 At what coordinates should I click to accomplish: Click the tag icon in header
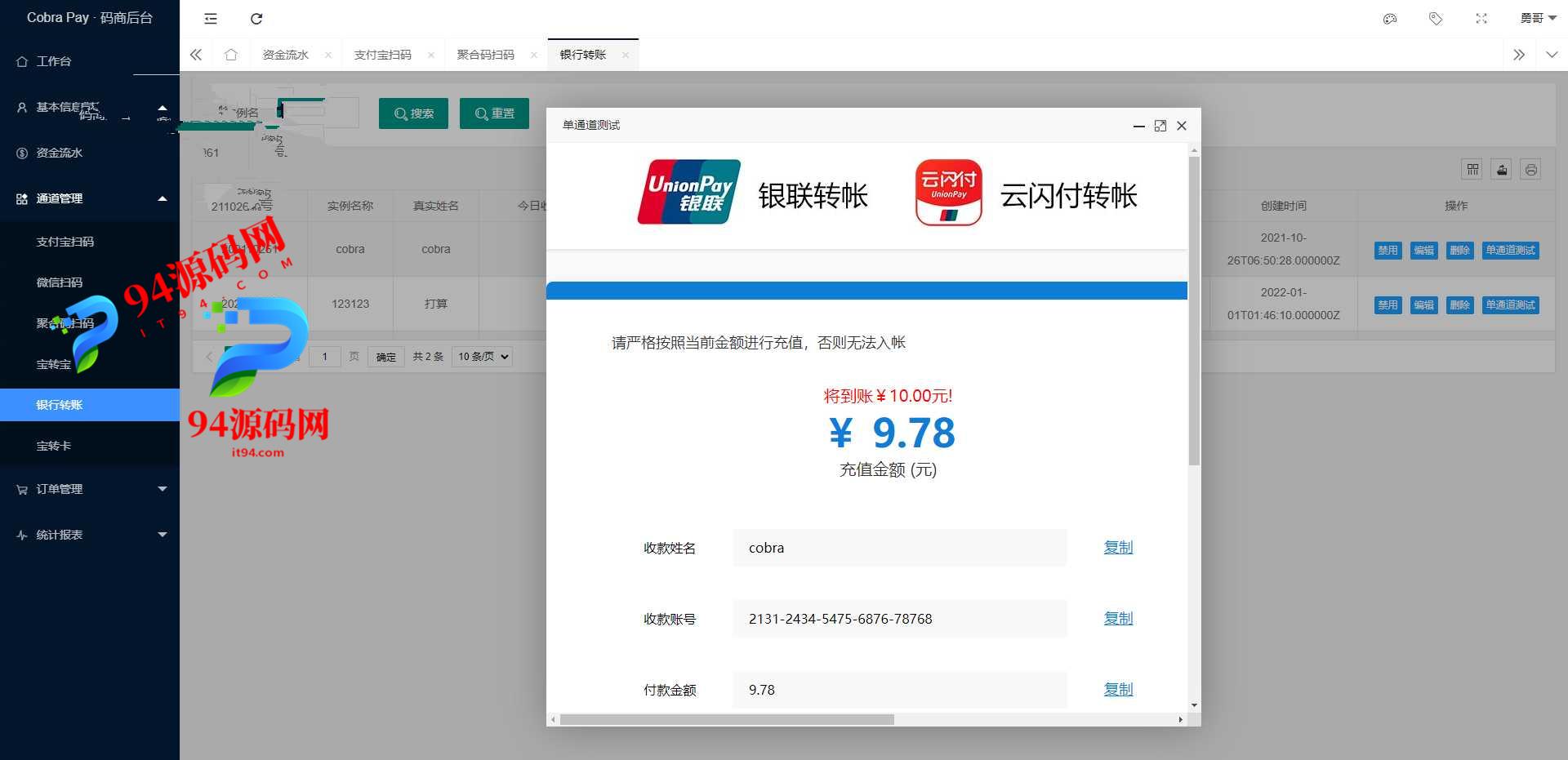pyautogui.click(x=1436, y=19)
